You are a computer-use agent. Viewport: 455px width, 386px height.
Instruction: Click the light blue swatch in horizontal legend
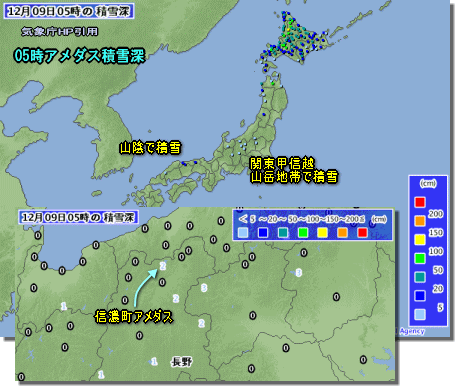(243, 232)
